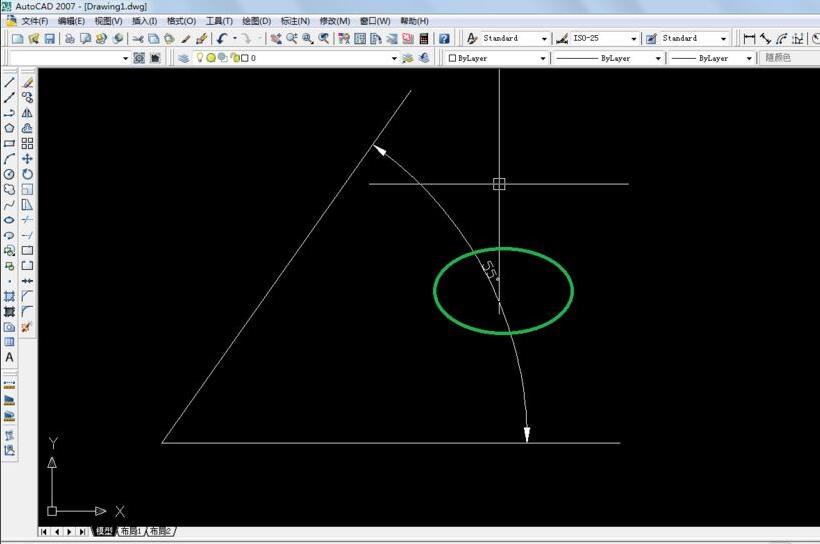Open the Standard text style dropdown
Image resolution: width=820 pixels, height=544 pixels.
(x=544, y=39)
